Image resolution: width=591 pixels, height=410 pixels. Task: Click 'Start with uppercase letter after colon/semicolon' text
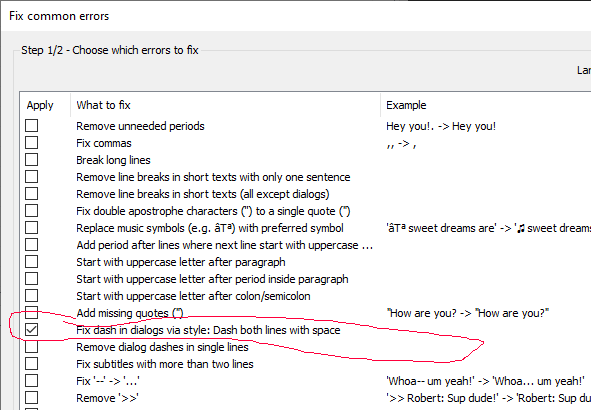pyautogui.click(x=193, y=296)
